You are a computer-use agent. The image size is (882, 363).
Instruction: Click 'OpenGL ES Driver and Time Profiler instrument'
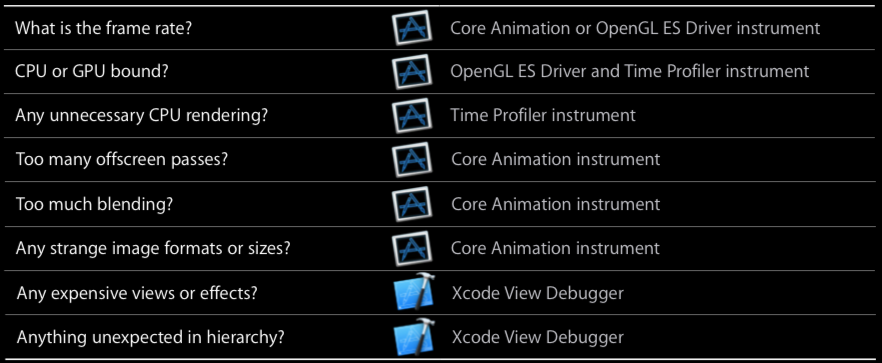pos(629,71)
